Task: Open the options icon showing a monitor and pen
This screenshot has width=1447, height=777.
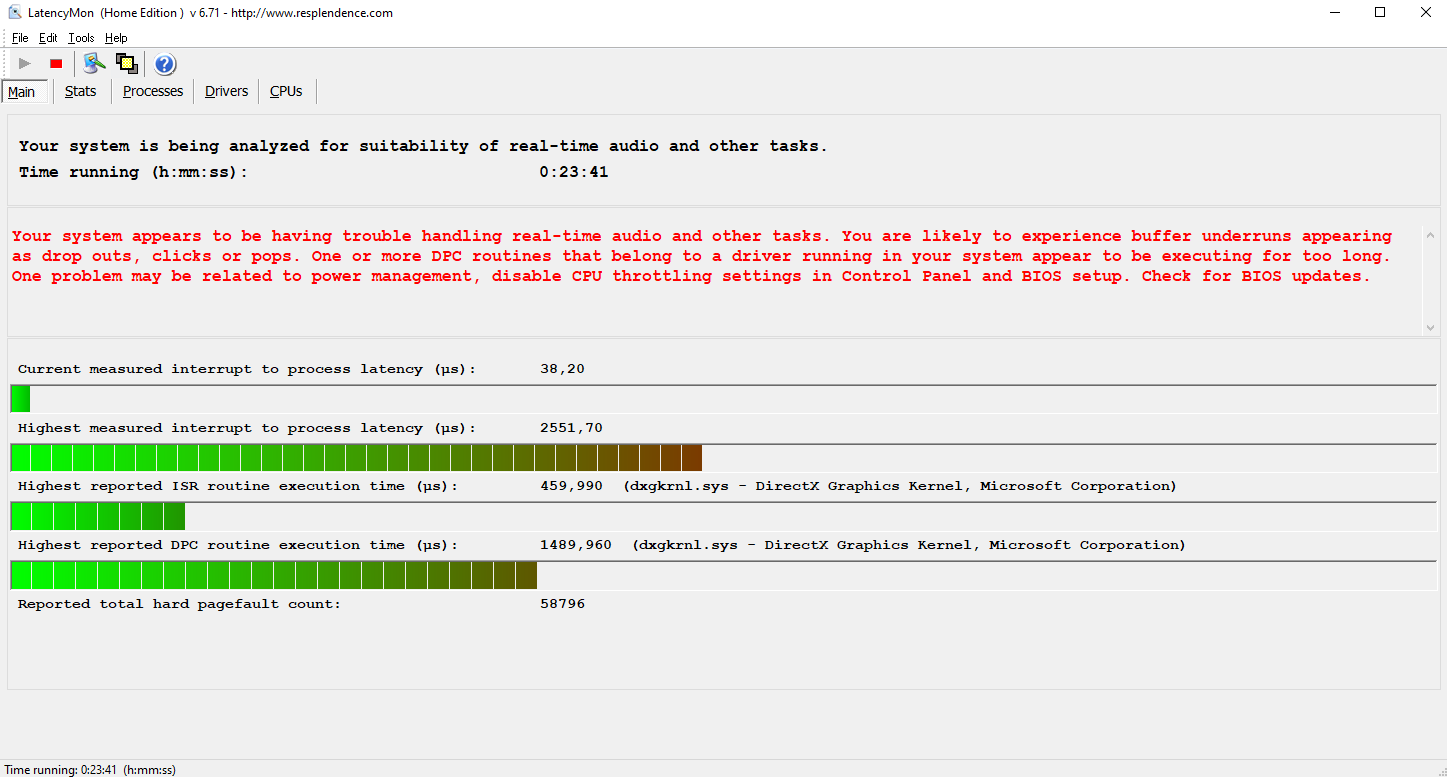Action: tap(95, 64)
